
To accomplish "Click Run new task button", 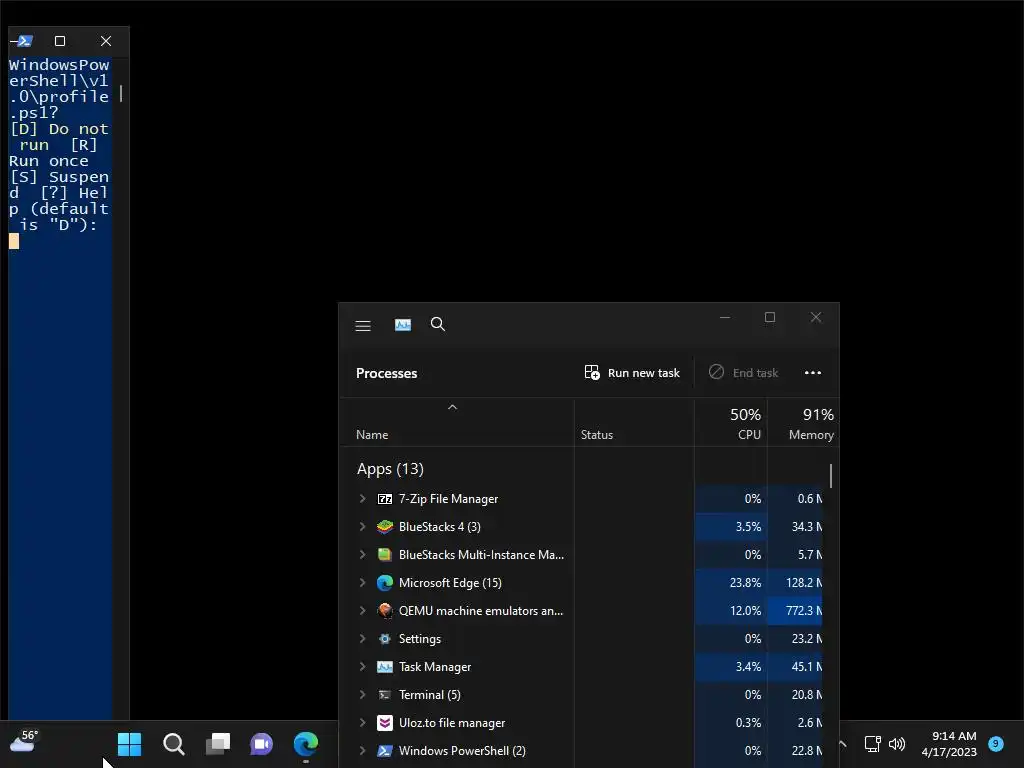I will click(632, 373).
